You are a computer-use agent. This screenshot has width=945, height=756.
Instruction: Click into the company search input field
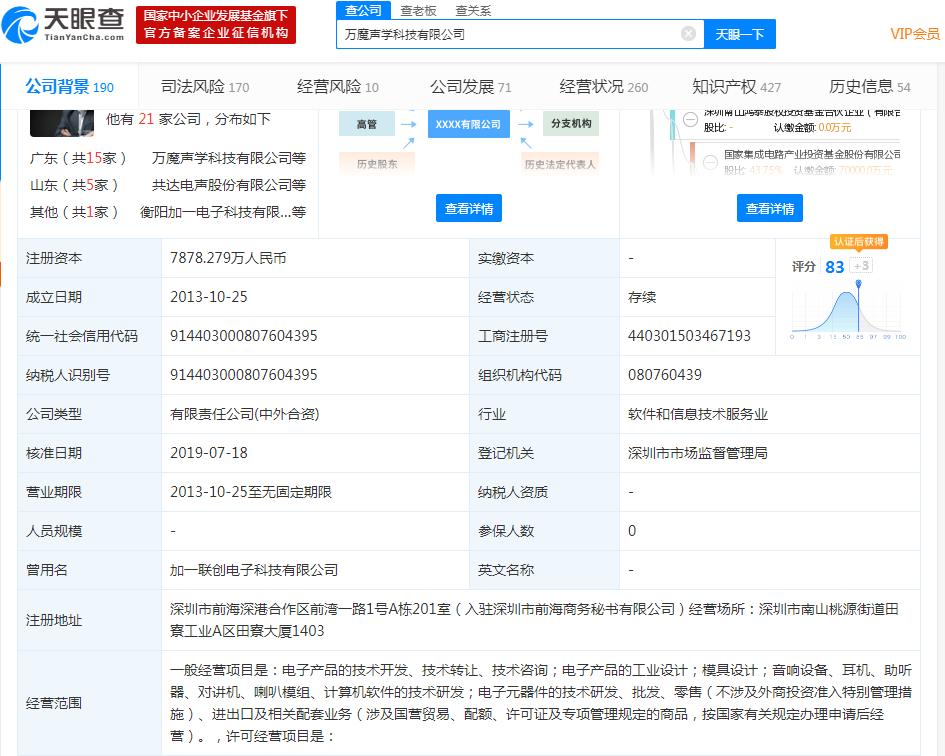(510, 34)
